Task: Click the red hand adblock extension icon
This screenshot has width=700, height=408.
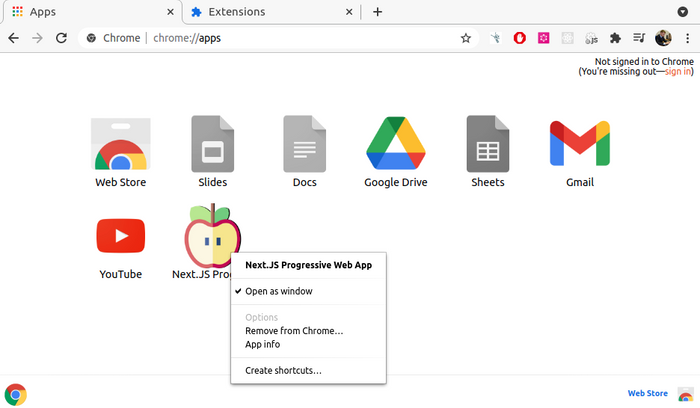Action: pos(520,38)
